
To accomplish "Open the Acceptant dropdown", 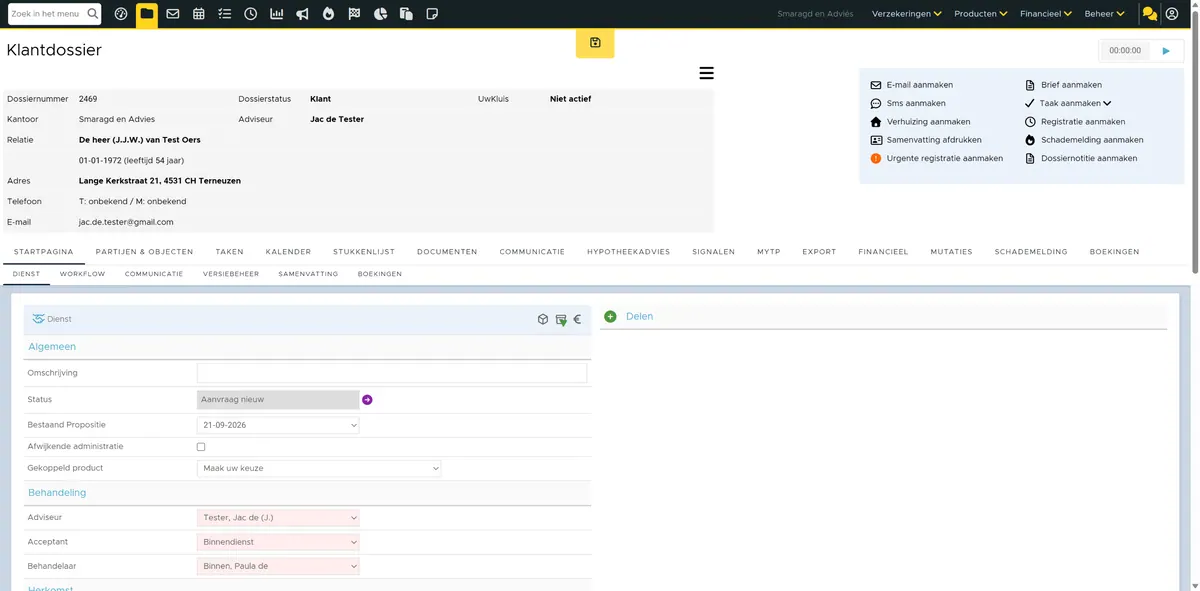I will [278, 542].
